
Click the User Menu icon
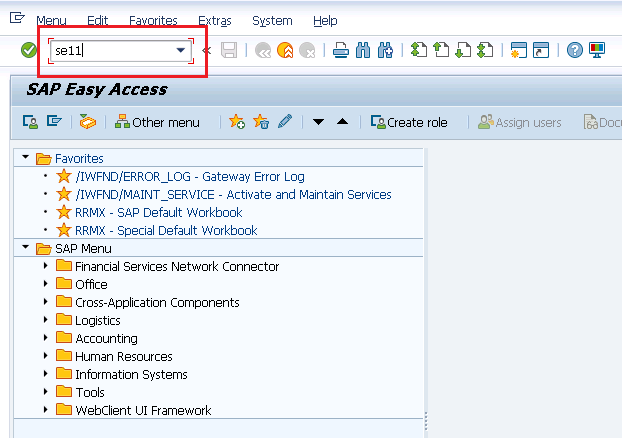[30, 122]
